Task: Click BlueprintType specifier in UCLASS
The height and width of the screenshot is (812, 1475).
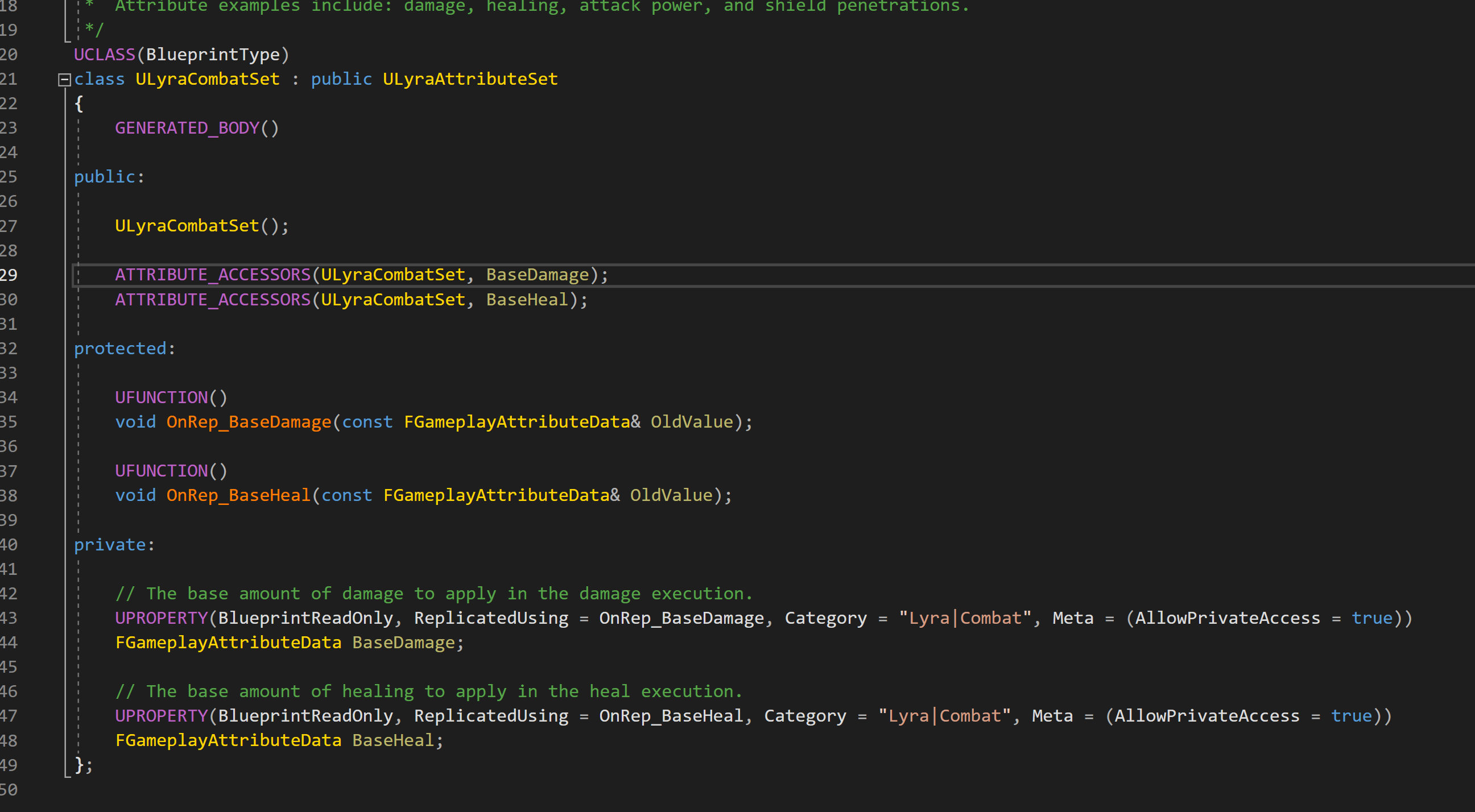Action: (x=213, y=55)
